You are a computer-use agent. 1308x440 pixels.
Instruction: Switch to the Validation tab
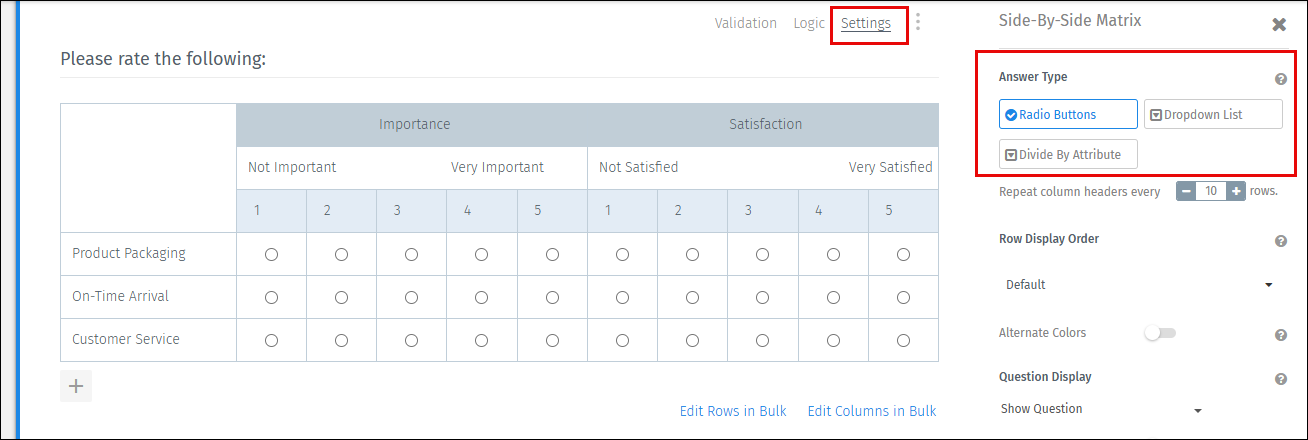(745, 23)
